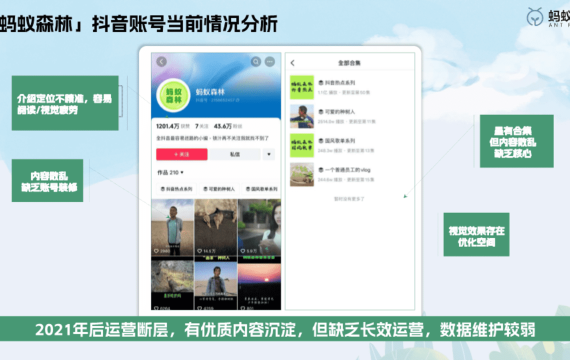
Task: Select the 可爱的种树人 collection tab
Action: (x=219, y=189)
